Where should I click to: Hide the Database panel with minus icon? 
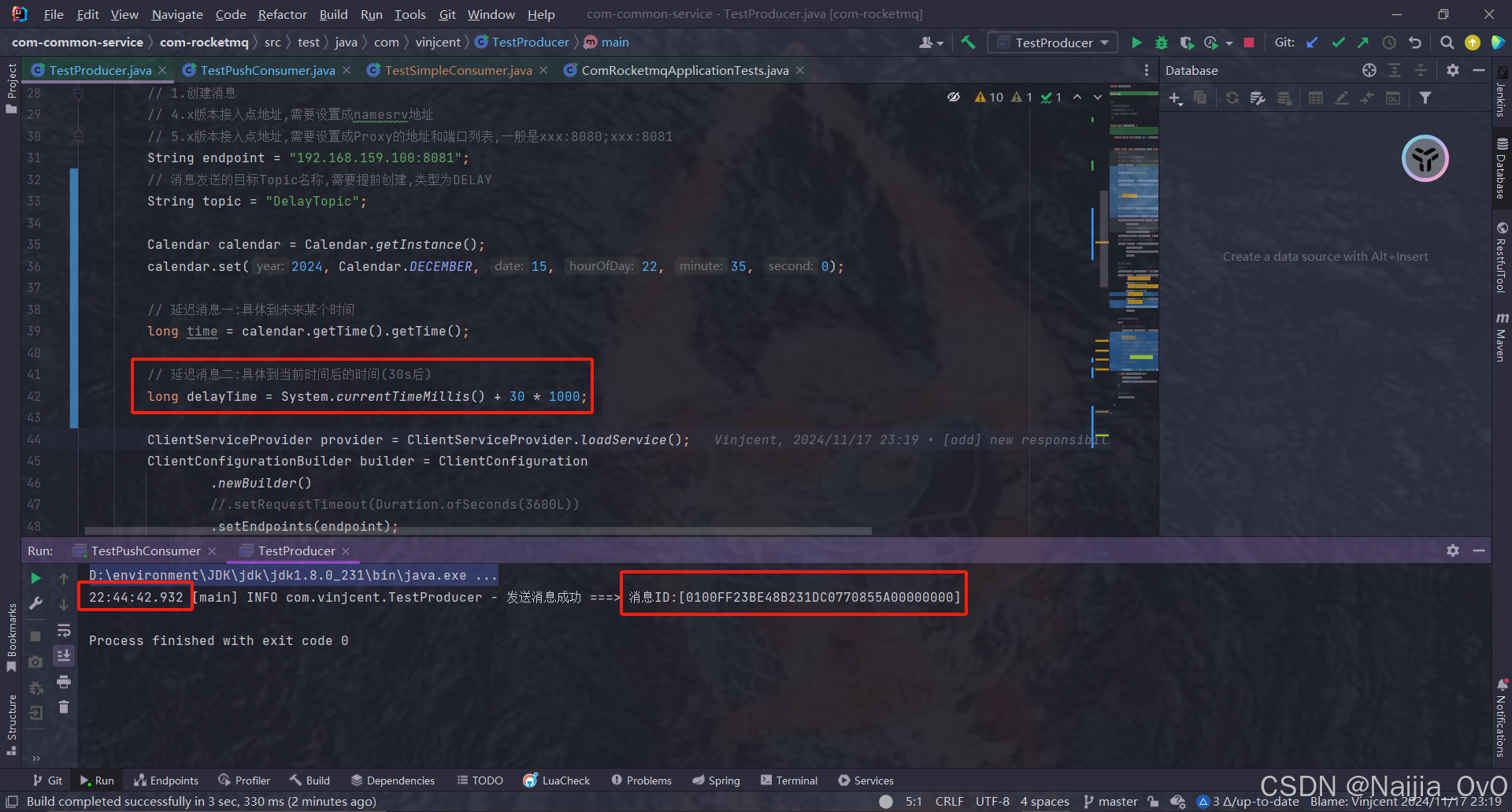(x=1479, y=70)
